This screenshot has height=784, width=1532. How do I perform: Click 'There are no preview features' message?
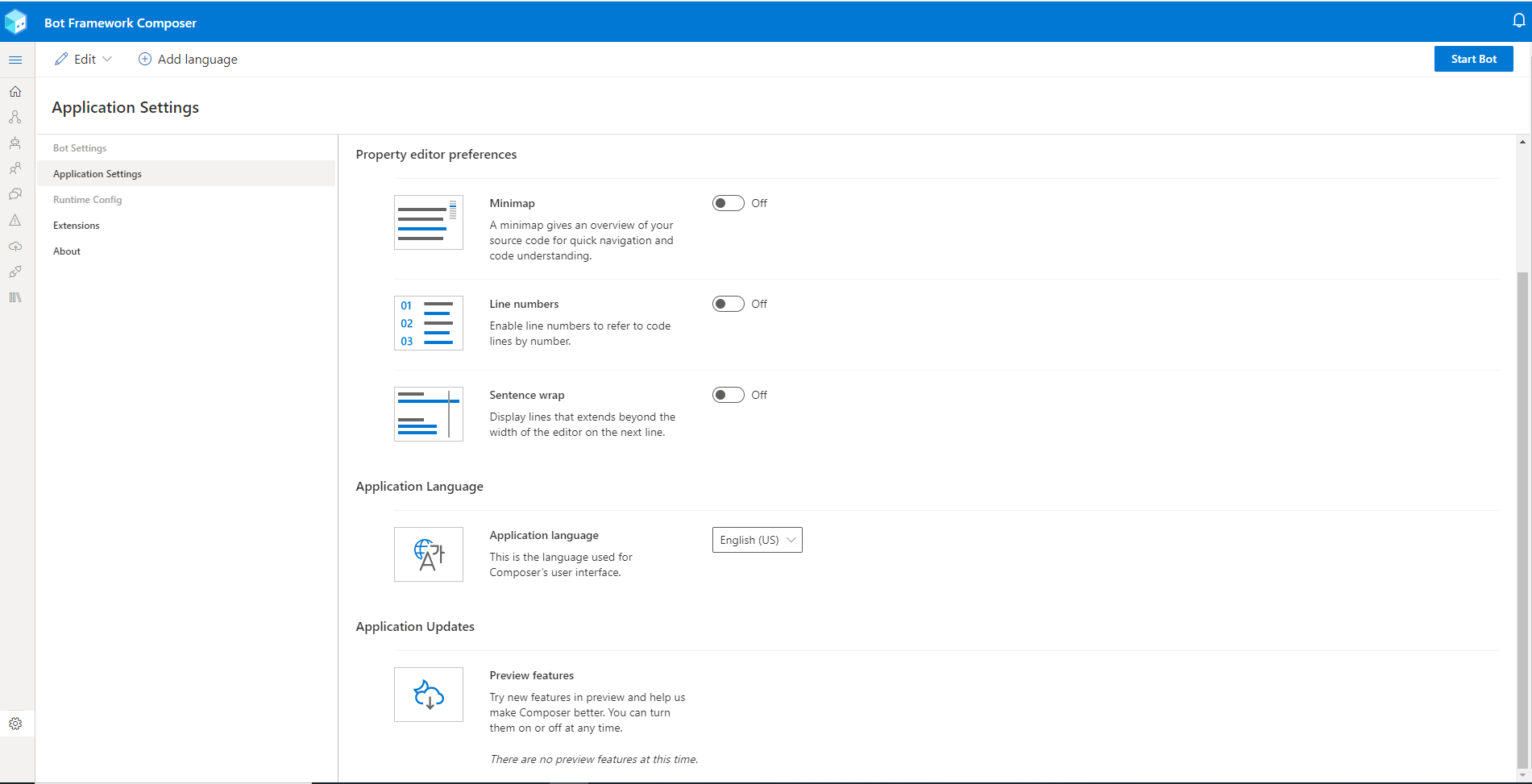click(x=594, y=759)
